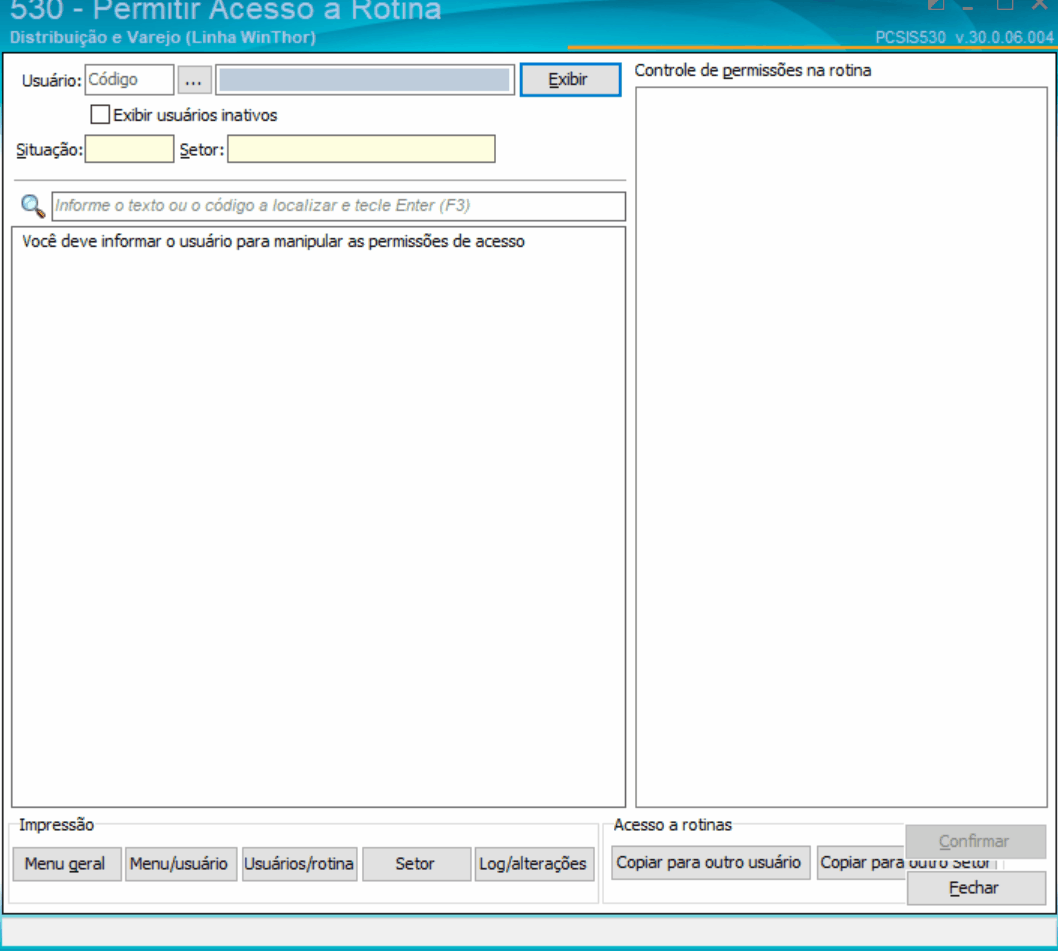Click the message 'Você deve informar o usuário'
This screenshot has width=1058, height=951.
pyautogui.click(x=273, y=242)
